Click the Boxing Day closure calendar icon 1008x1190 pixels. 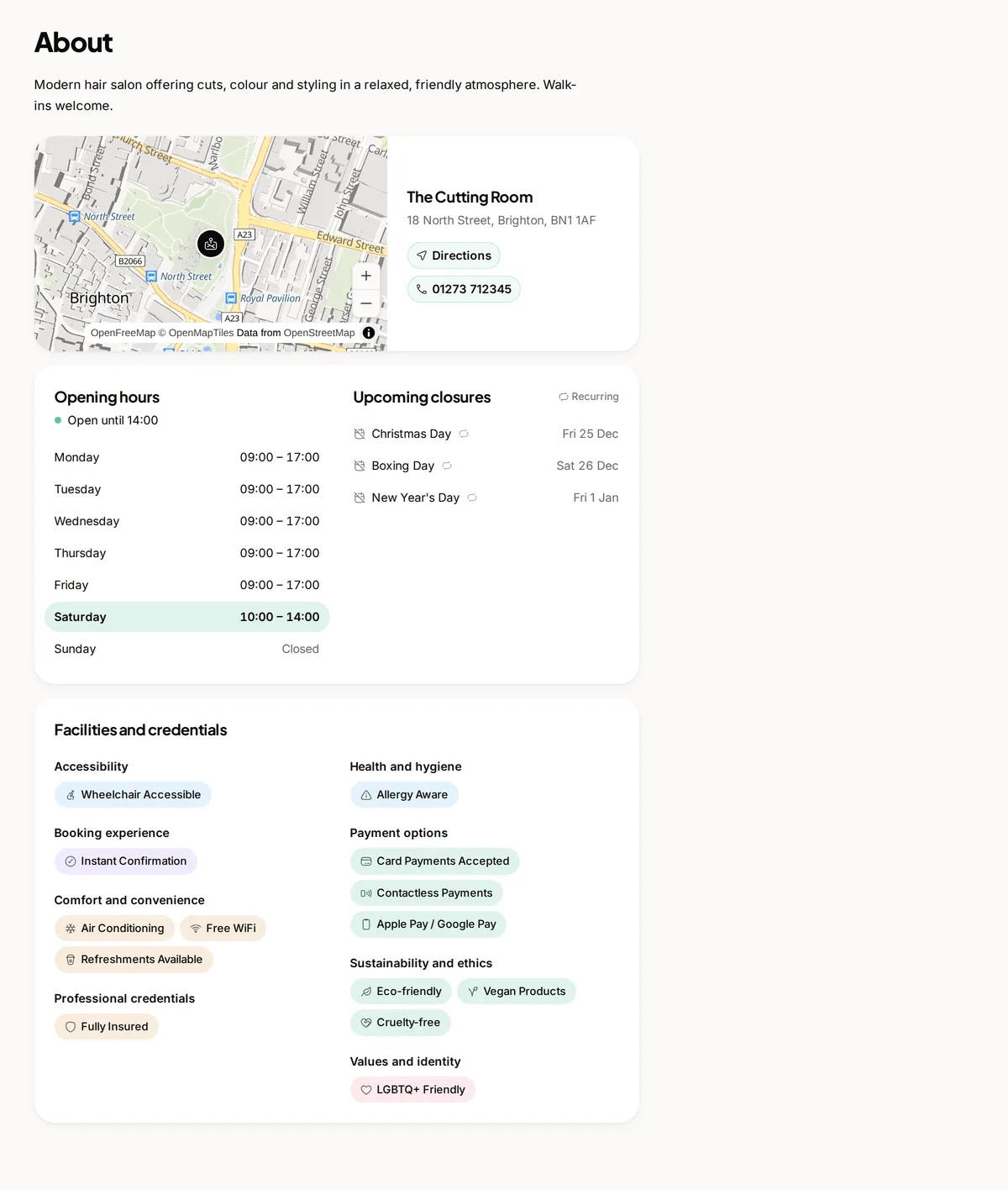pyautogui.click(x=360, y=466)
